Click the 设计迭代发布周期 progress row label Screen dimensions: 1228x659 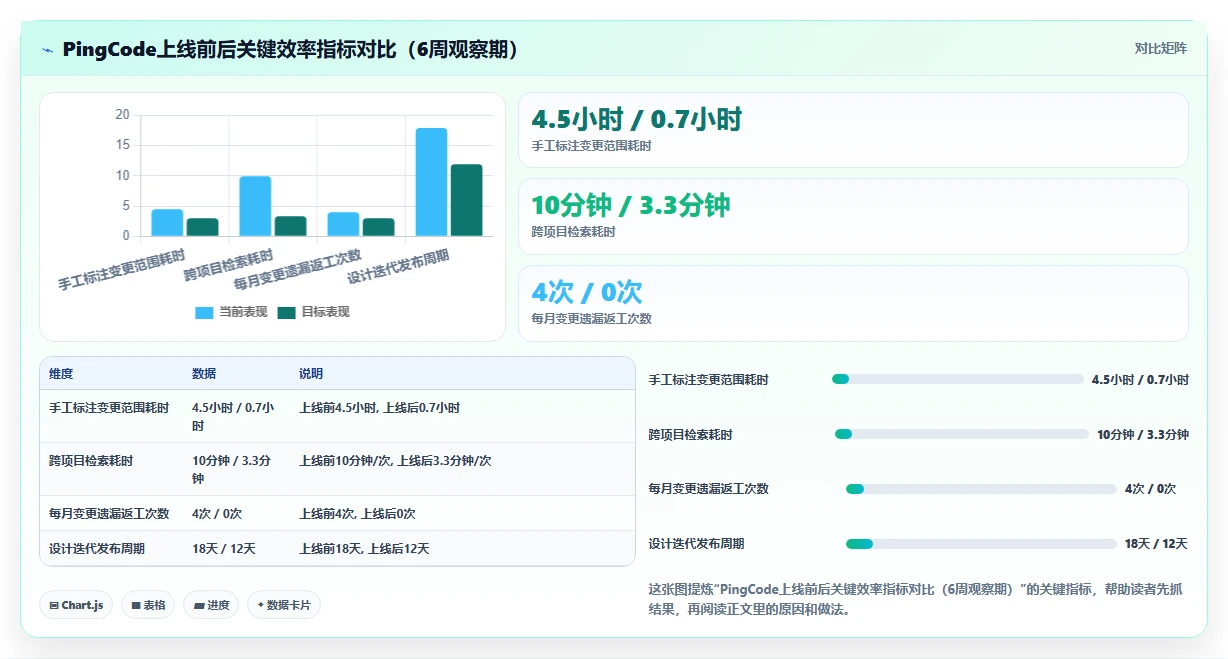pyautogui.click(x=696, y=544)
